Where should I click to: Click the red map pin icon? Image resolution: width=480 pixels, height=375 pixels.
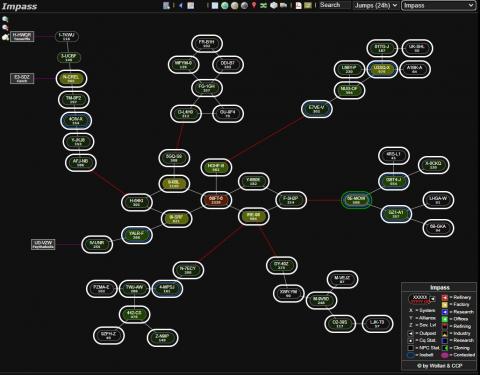point(254,5)
